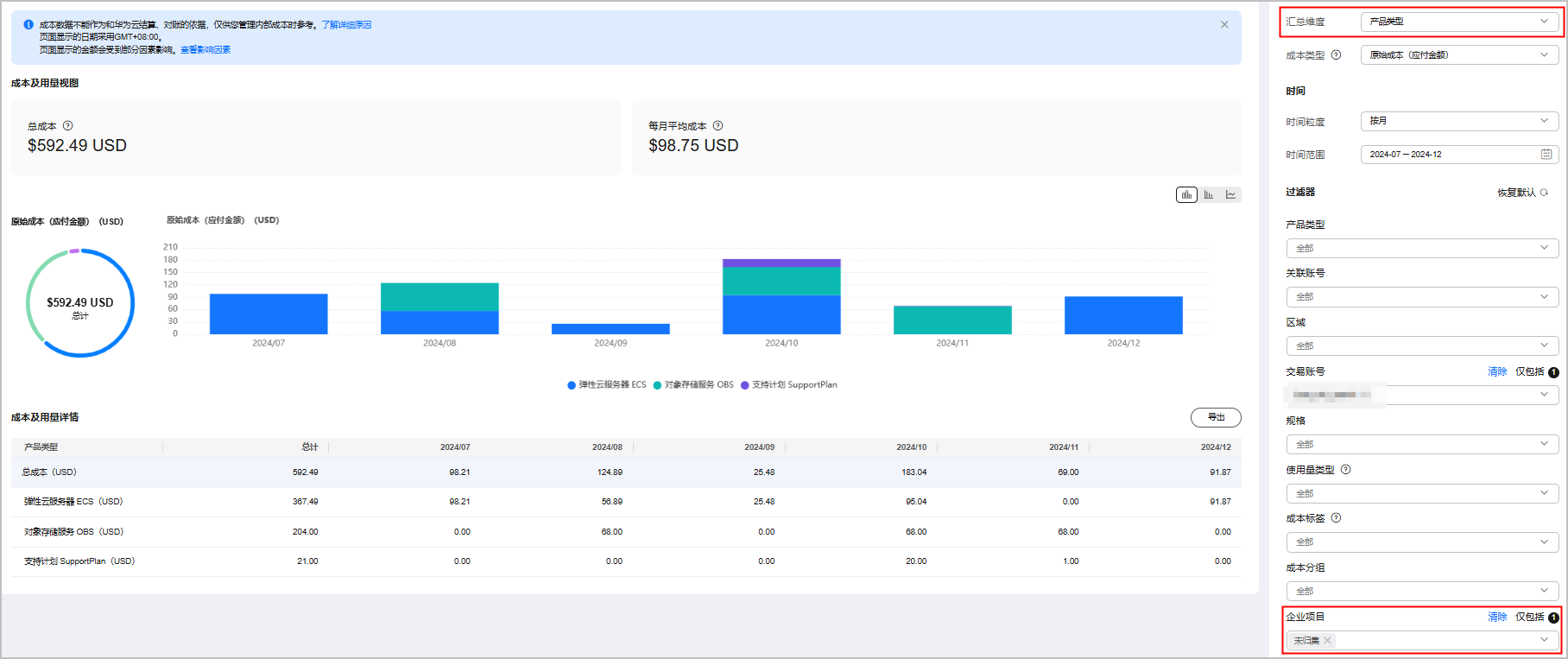Image resolution: width=1568 pixels, height=659 pixels.
Task: Remove the 未归集 tag from 企业项目
Action: (x=1328, y=640)
